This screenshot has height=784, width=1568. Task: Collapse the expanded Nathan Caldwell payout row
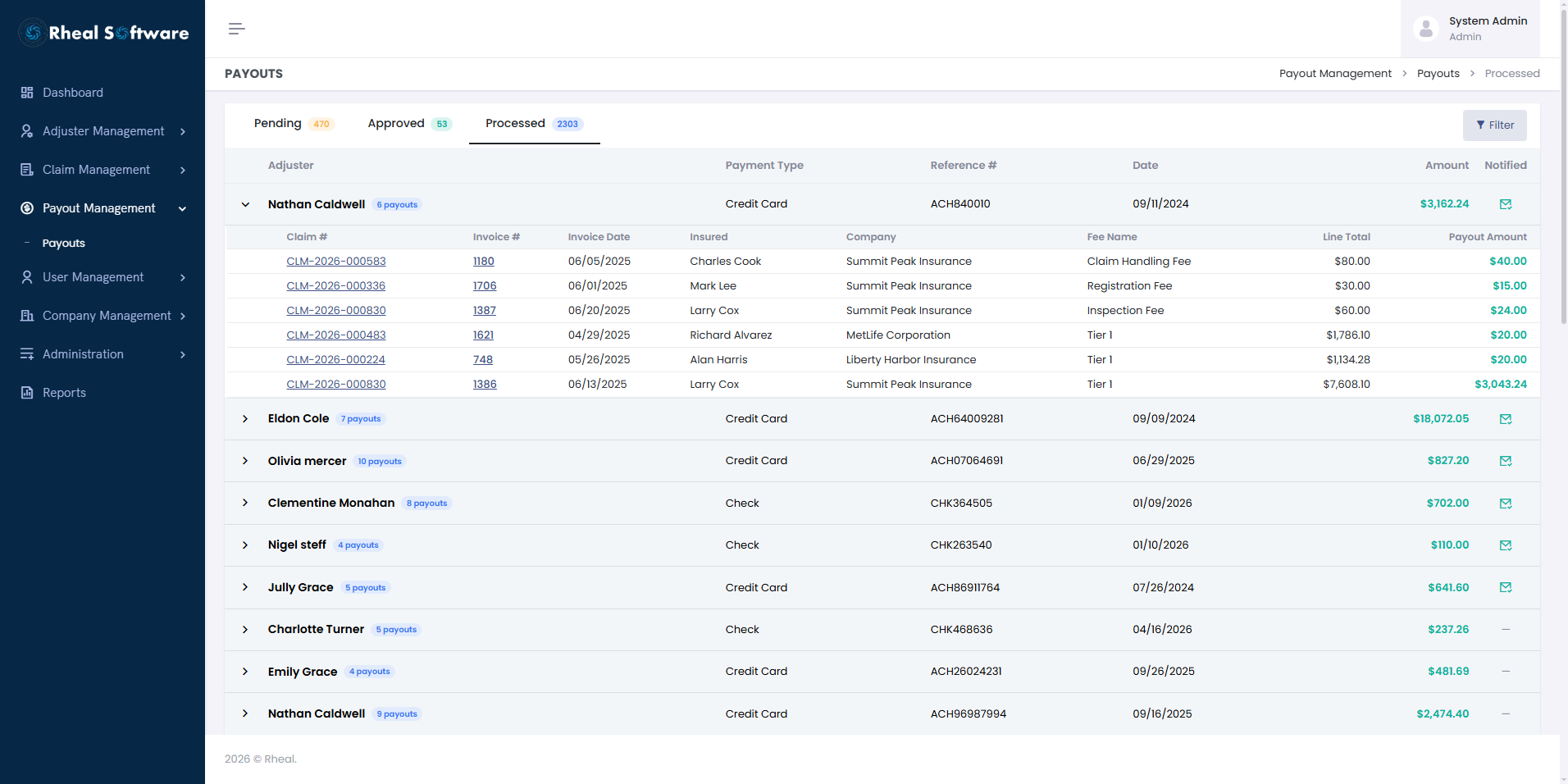(245, 204)
